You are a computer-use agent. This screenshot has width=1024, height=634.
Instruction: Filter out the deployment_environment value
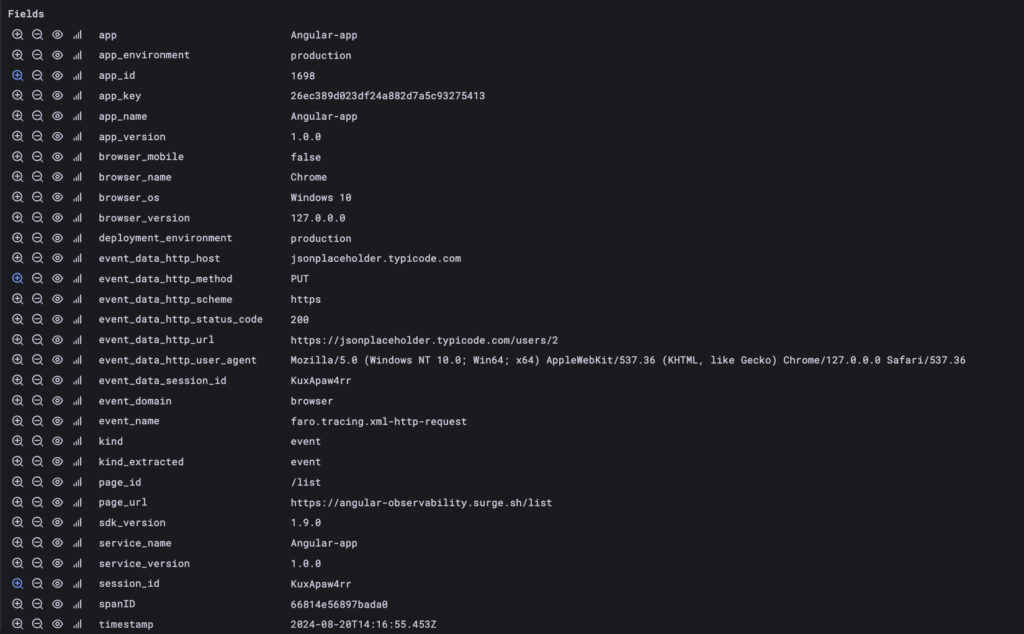[37, 238]
